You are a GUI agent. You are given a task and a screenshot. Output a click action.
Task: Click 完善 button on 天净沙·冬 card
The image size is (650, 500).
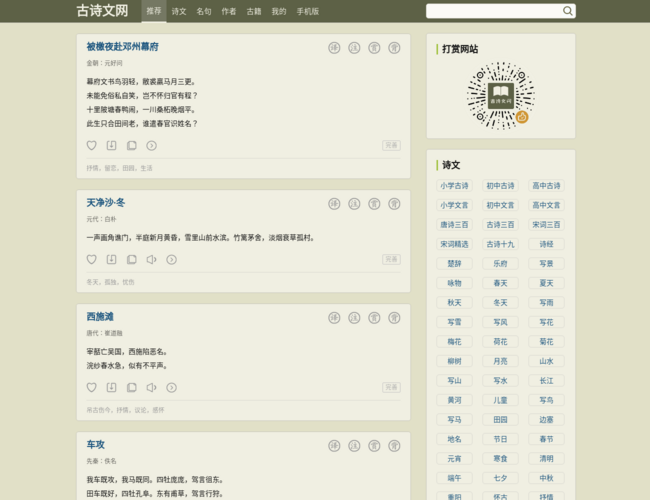coord(391,260)
